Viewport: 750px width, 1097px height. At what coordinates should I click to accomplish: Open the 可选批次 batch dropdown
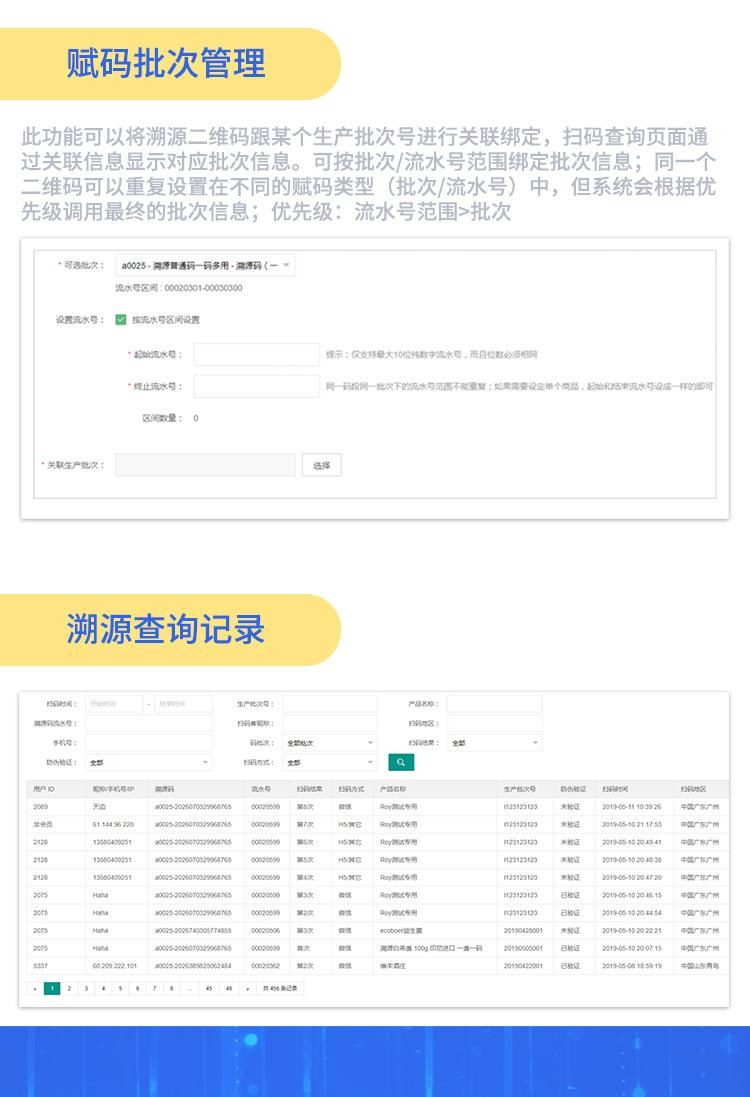(x=205, y=266)
